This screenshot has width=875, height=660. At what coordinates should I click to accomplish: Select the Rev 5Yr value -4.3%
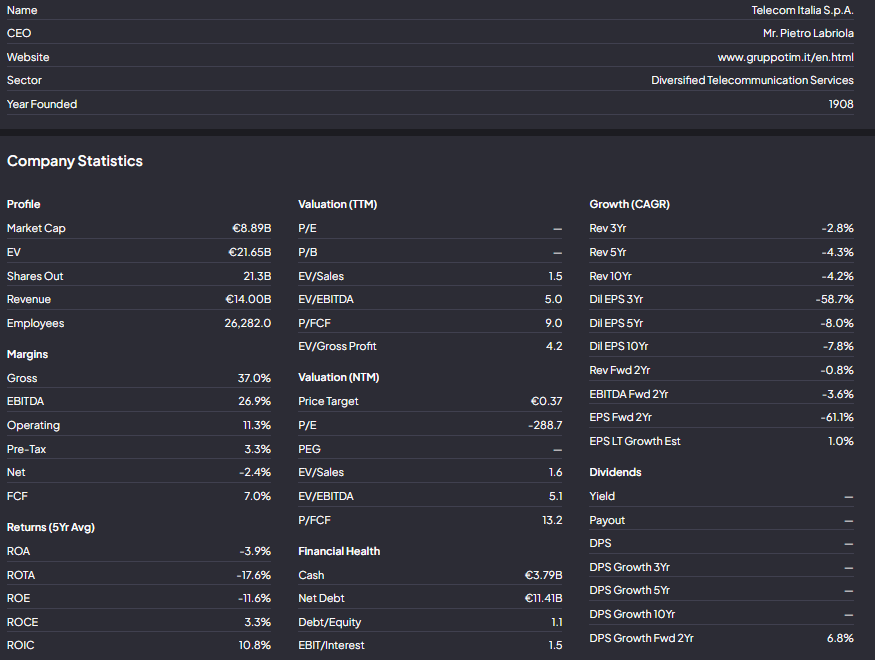838,252
